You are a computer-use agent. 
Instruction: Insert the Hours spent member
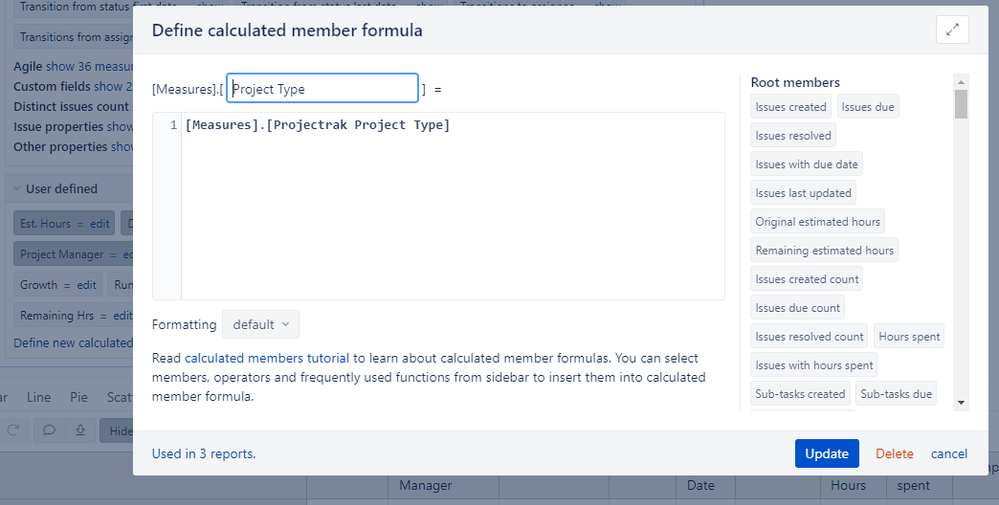tap(909, 336)
